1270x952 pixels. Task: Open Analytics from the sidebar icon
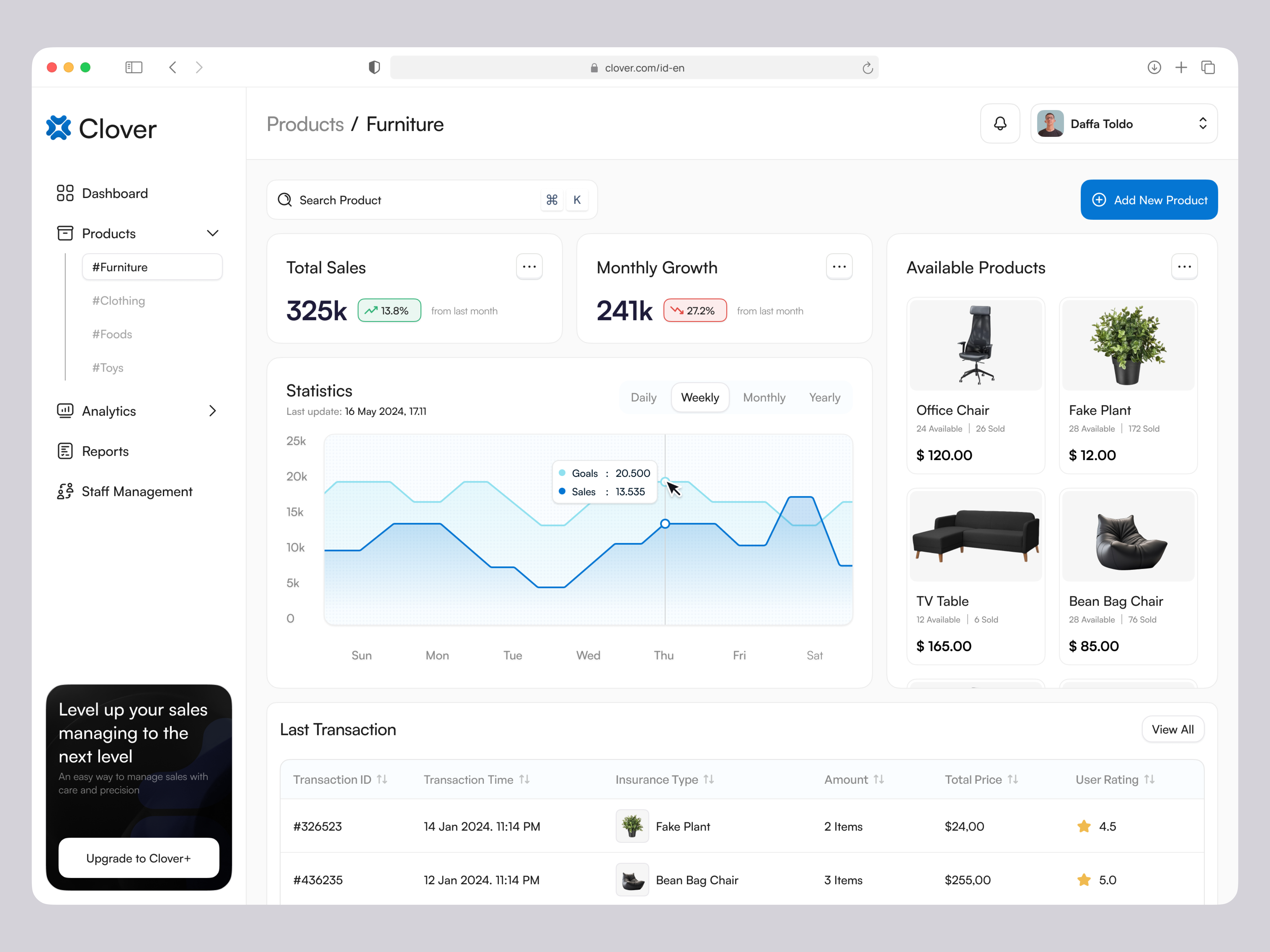[x=65, y=411]
